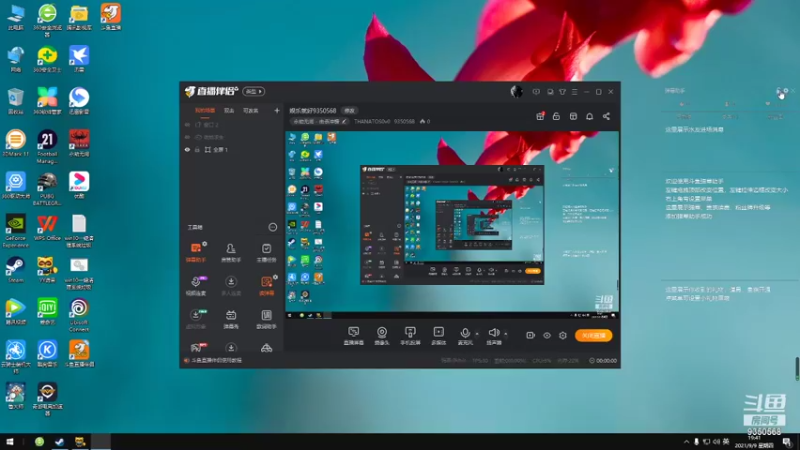Open the skin/theme icon in the title bar
Screen dimensions: 800x450
click(562, 92)
